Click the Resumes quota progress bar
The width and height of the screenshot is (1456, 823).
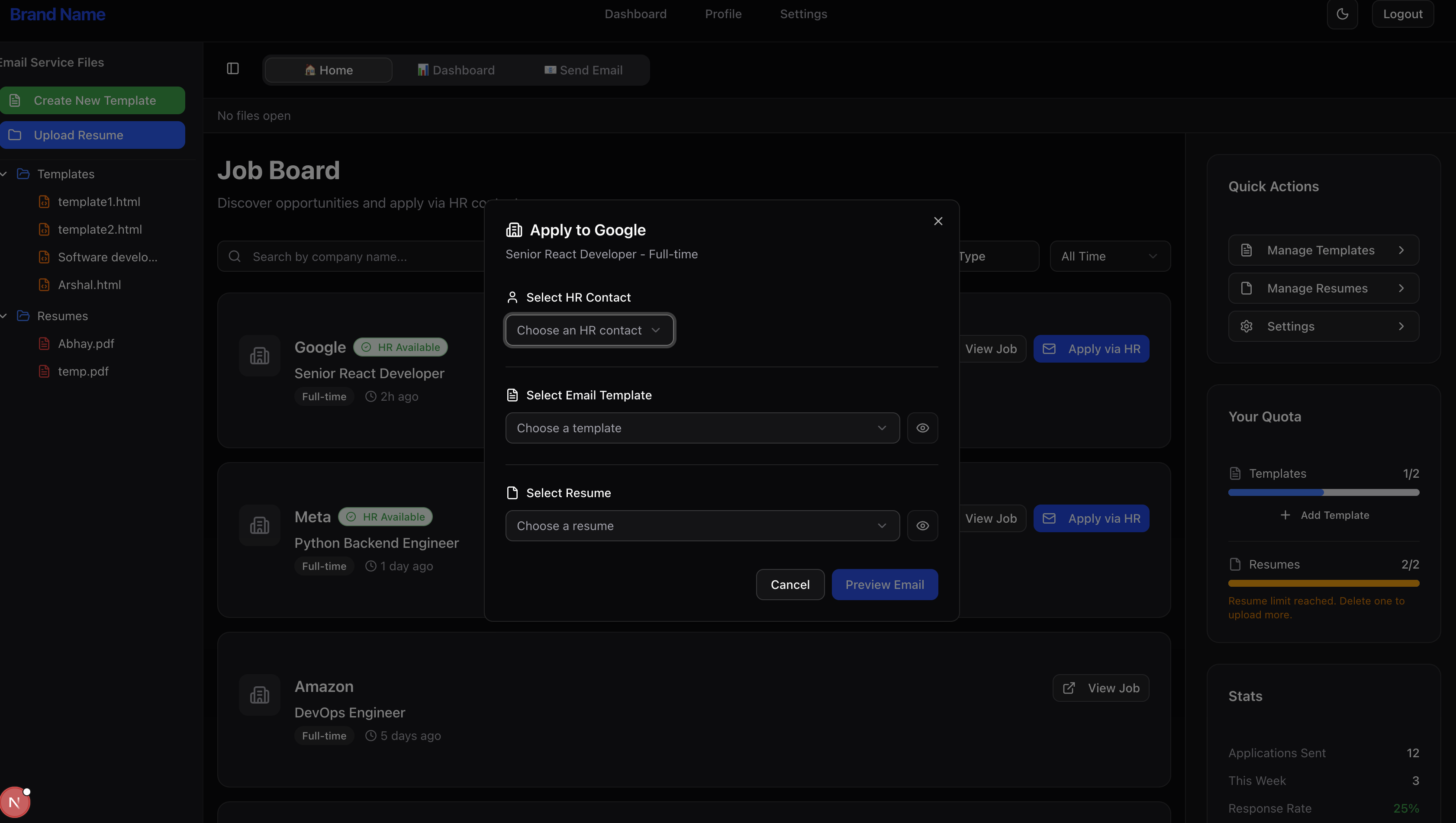(x=1323, y=583)
